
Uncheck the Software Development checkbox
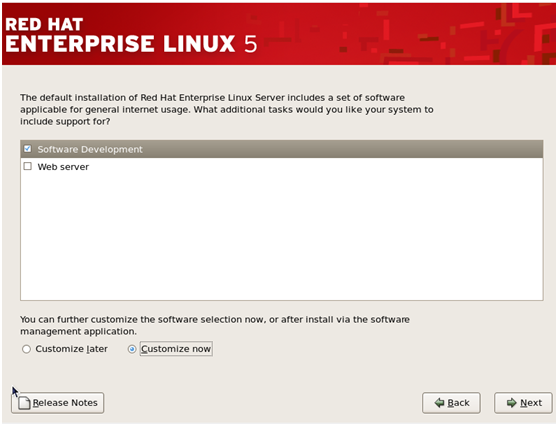27,149
